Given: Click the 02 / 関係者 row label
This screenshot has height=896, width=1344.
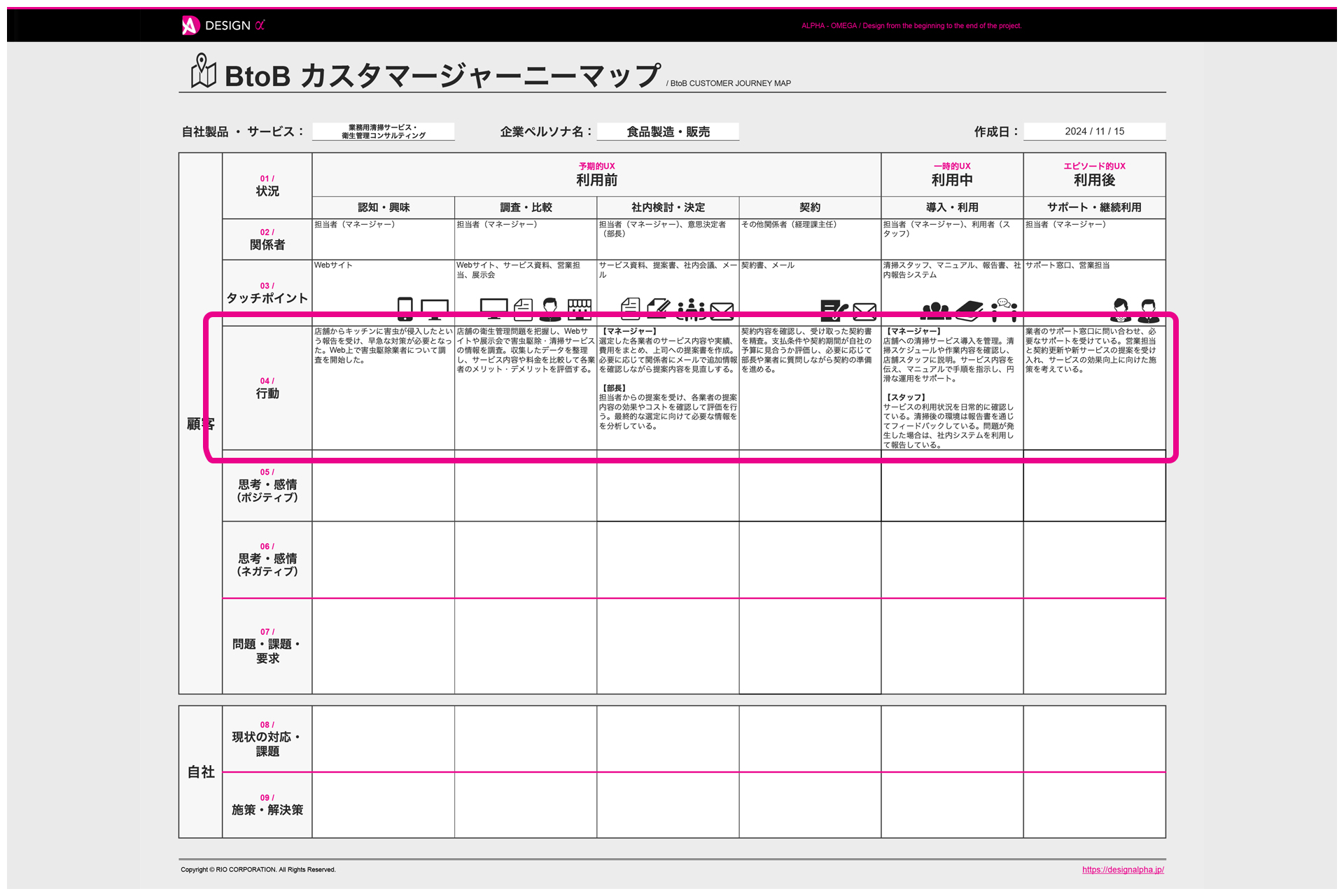Looking at the screenshot, I should (267, 239).
